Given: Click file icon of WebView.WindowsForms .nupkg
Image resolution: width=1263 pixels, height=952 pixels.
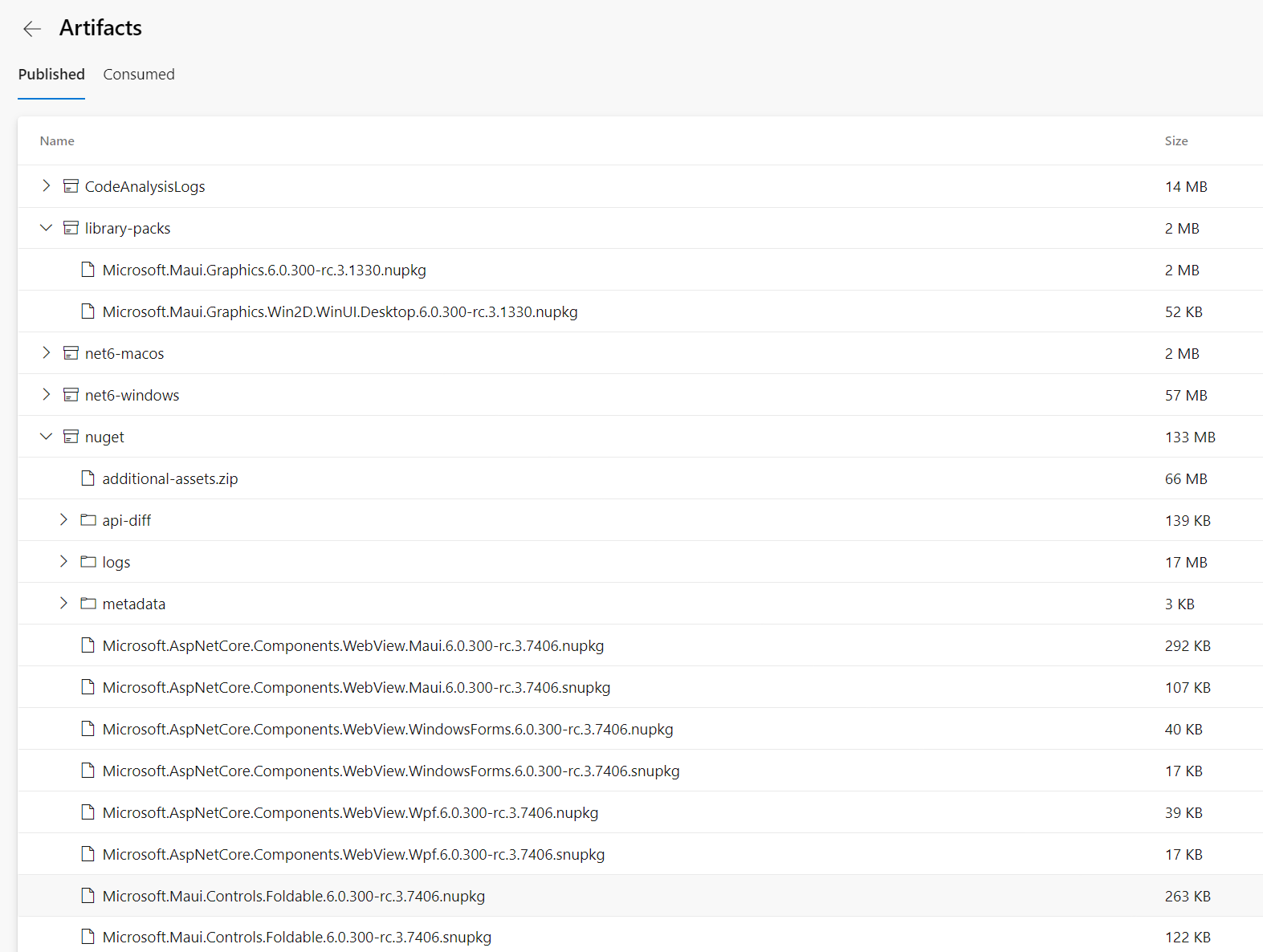Looking at the screenshot, I should coord(88,729).
